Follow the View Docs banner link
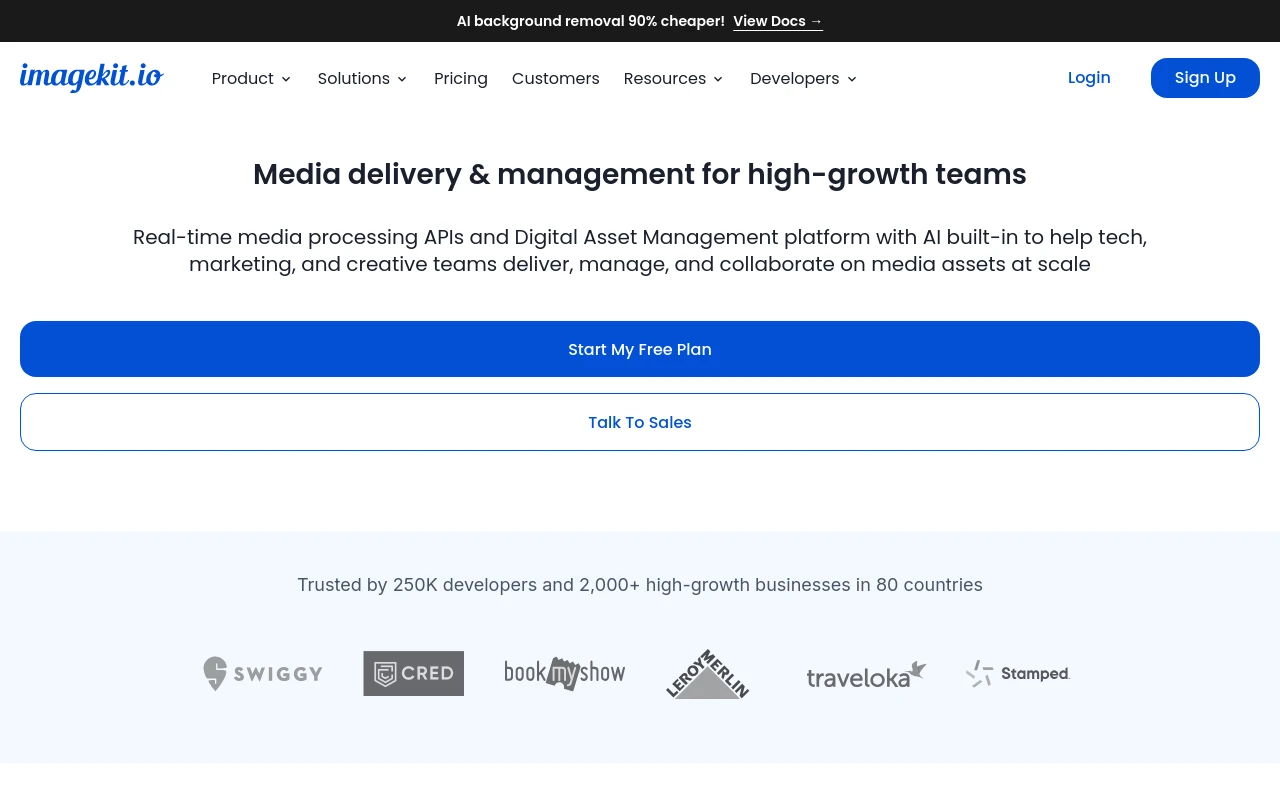Screen dimensions: 1280x800 (x=777, y=21)
